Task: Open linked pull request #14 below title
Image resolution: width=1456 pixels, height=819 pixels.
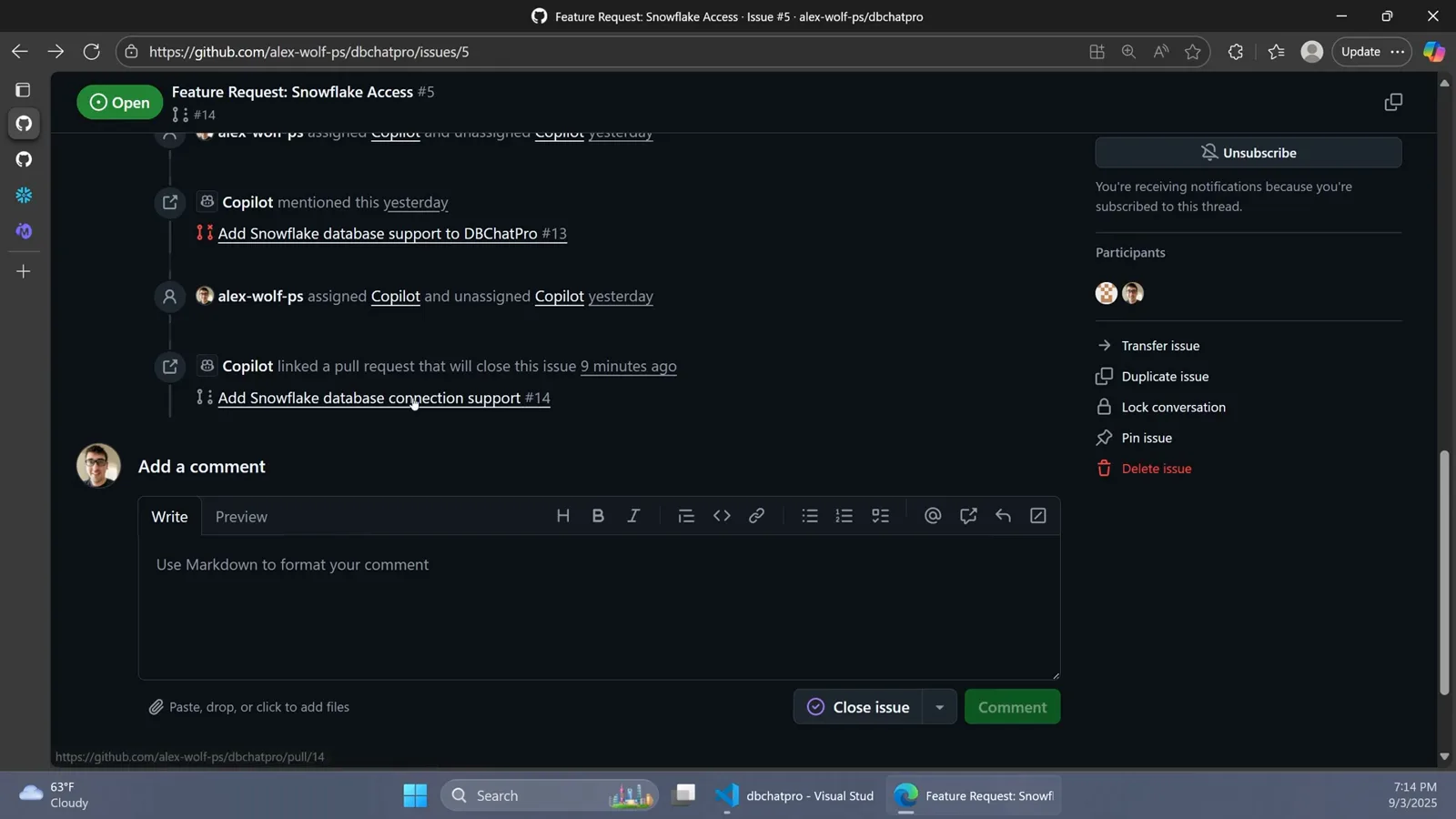Action: pos(194,115)
